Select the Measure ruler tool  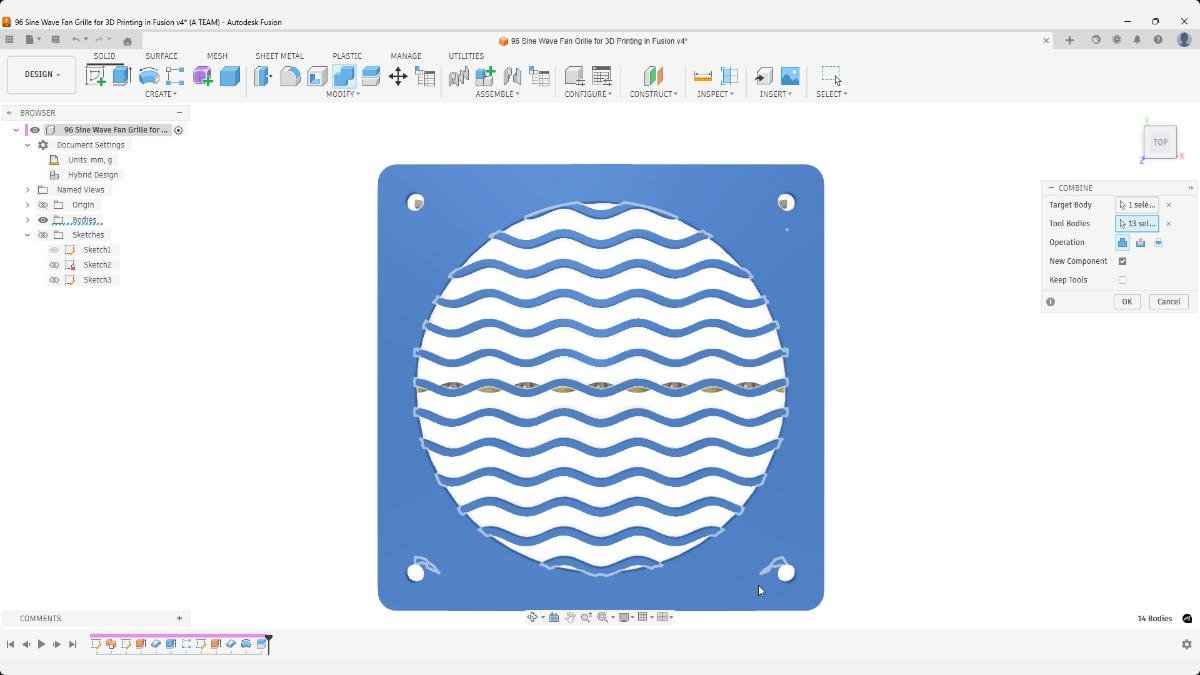tap(703, 76)
